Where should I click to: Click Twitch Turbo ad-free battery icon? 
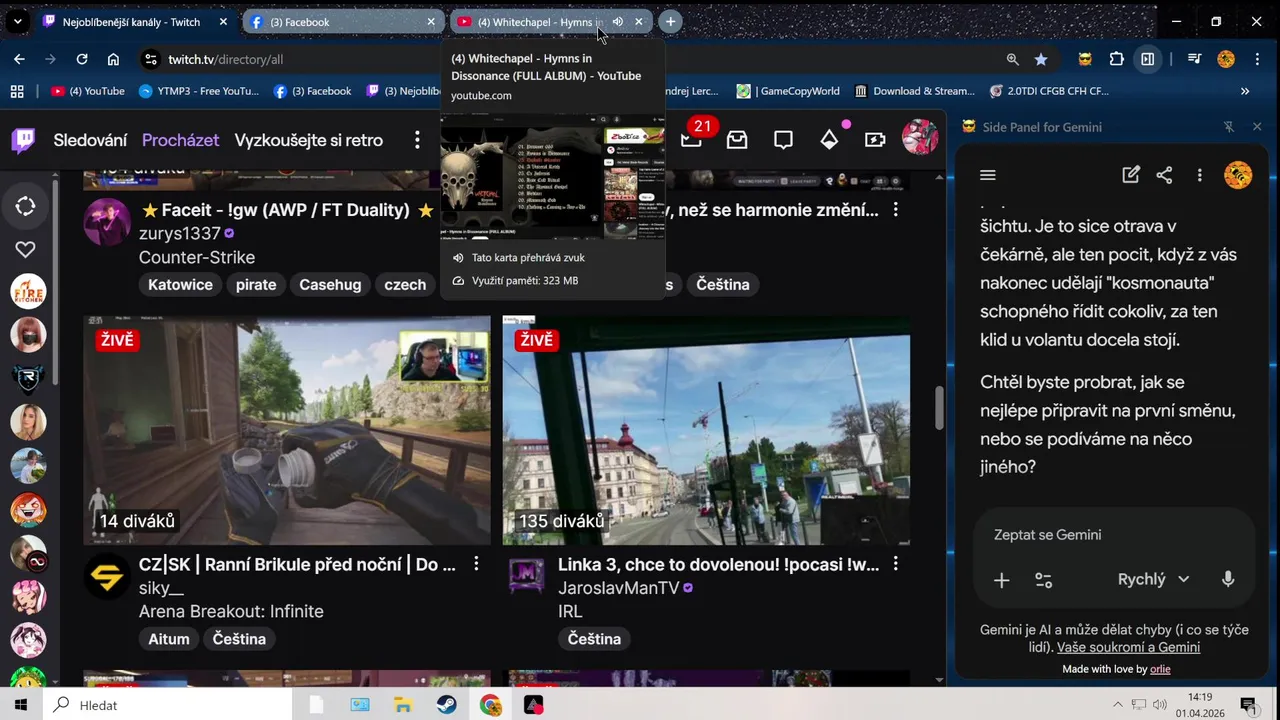pyautogui.click(x=875, y=140)
